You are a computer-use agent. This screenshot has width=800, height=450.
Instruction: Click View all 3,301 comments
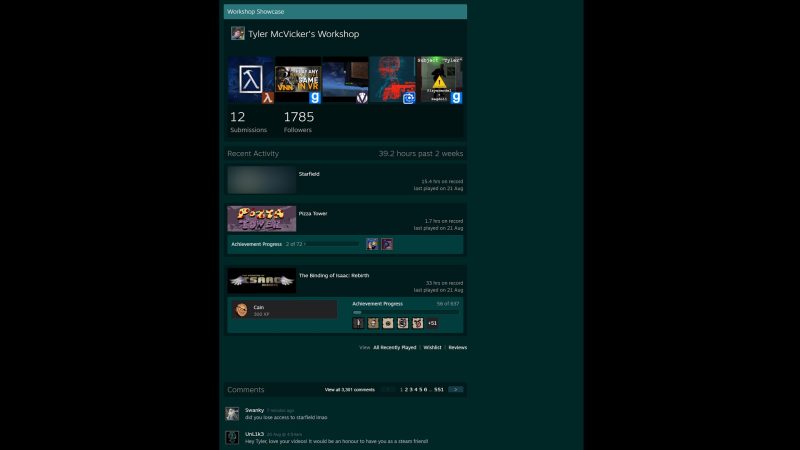349,390
